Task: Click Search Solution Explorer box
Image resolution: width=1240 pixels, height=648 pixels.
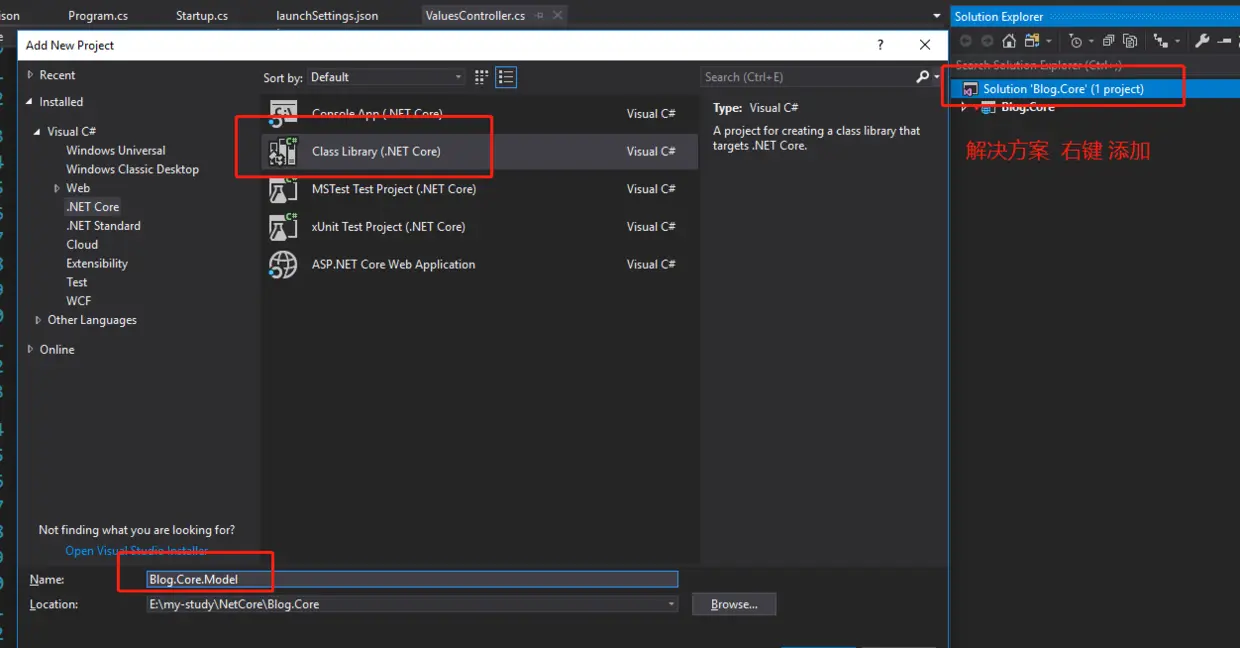Action: [x=1095, y=65]
